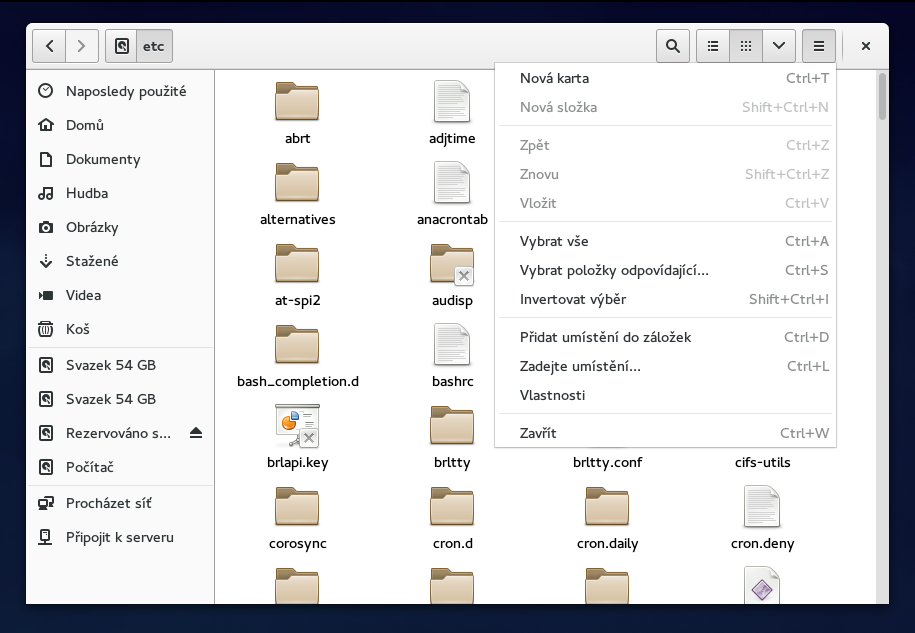The height and width of the screenshot is (633, 915).
Task: Open Vlastnosti from the menu
Action: coord(551,395)
